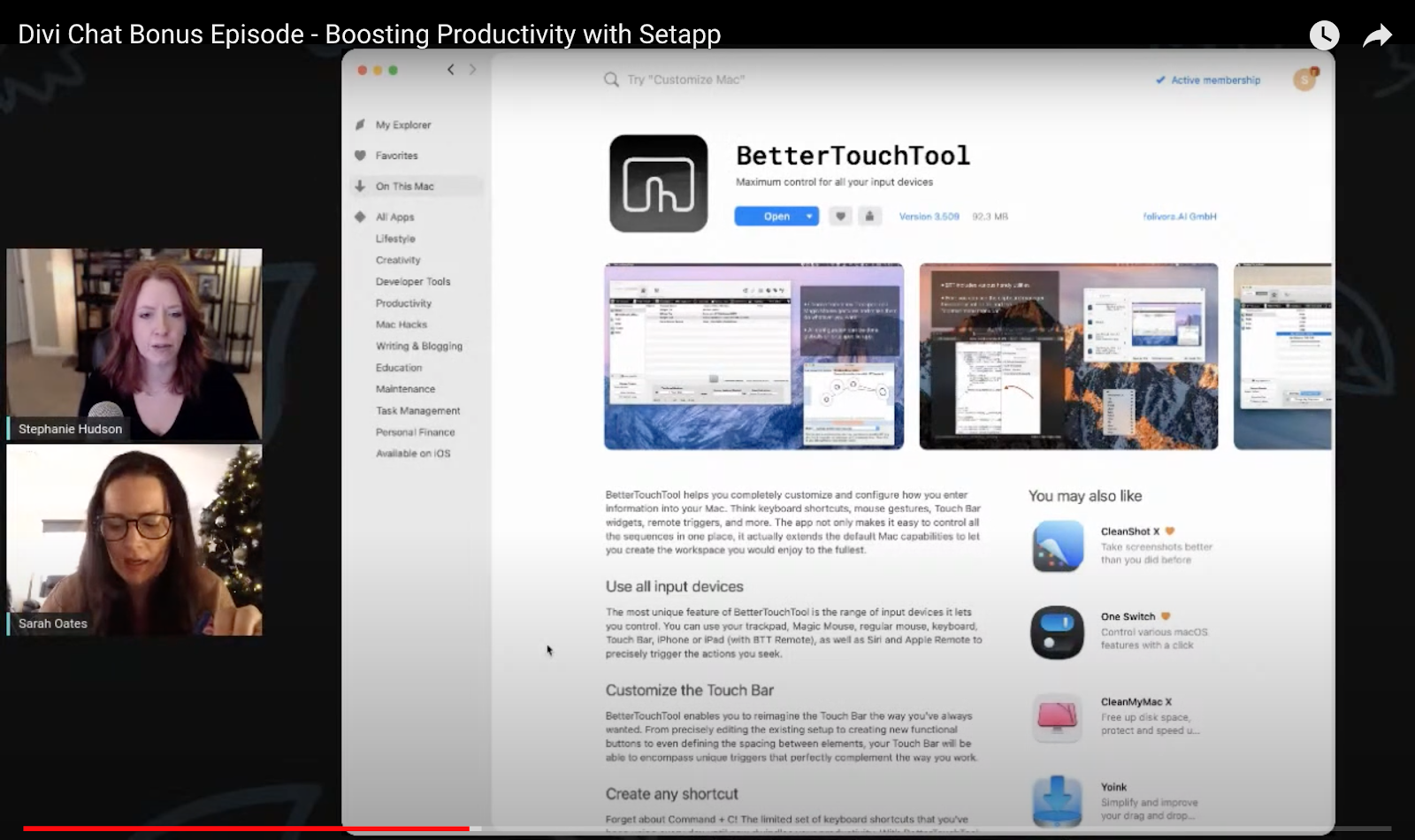Screen dimensions: 1415x840
Task: Open the One Switch title link
Action: pos(1128,617)
